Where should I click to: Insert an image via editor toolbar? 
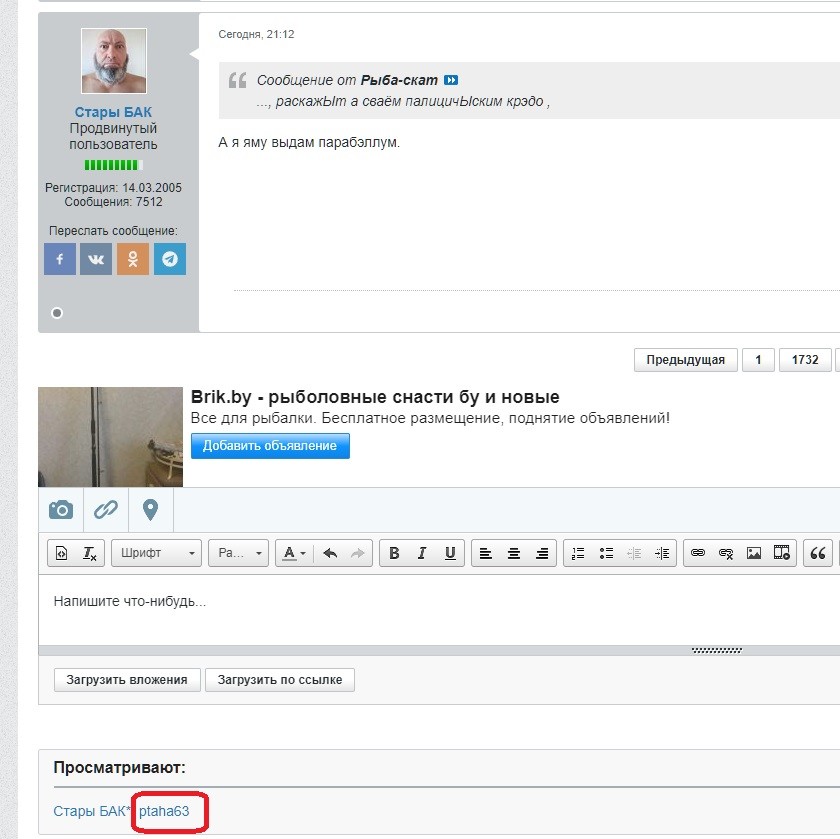pos(754,553)
